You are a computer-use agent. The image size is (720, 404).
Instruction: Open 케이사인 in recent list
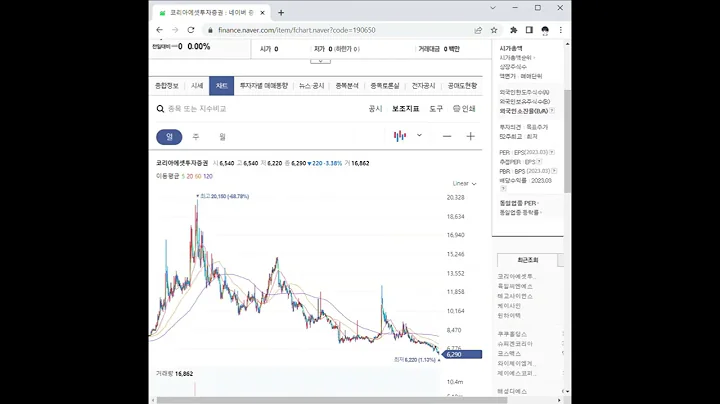[x=509, y=306]
